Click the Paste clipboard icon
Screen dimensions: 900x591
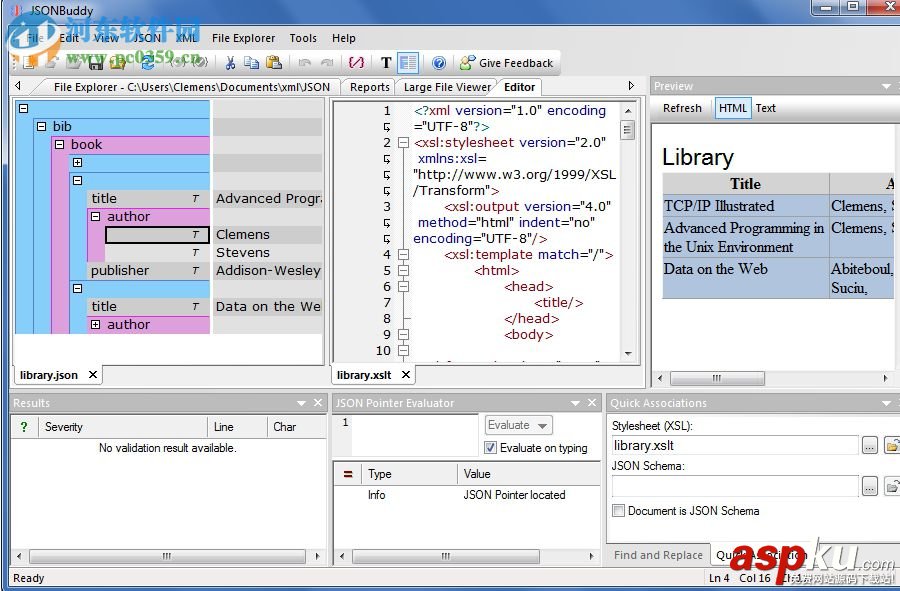click(x=274, y=63)
